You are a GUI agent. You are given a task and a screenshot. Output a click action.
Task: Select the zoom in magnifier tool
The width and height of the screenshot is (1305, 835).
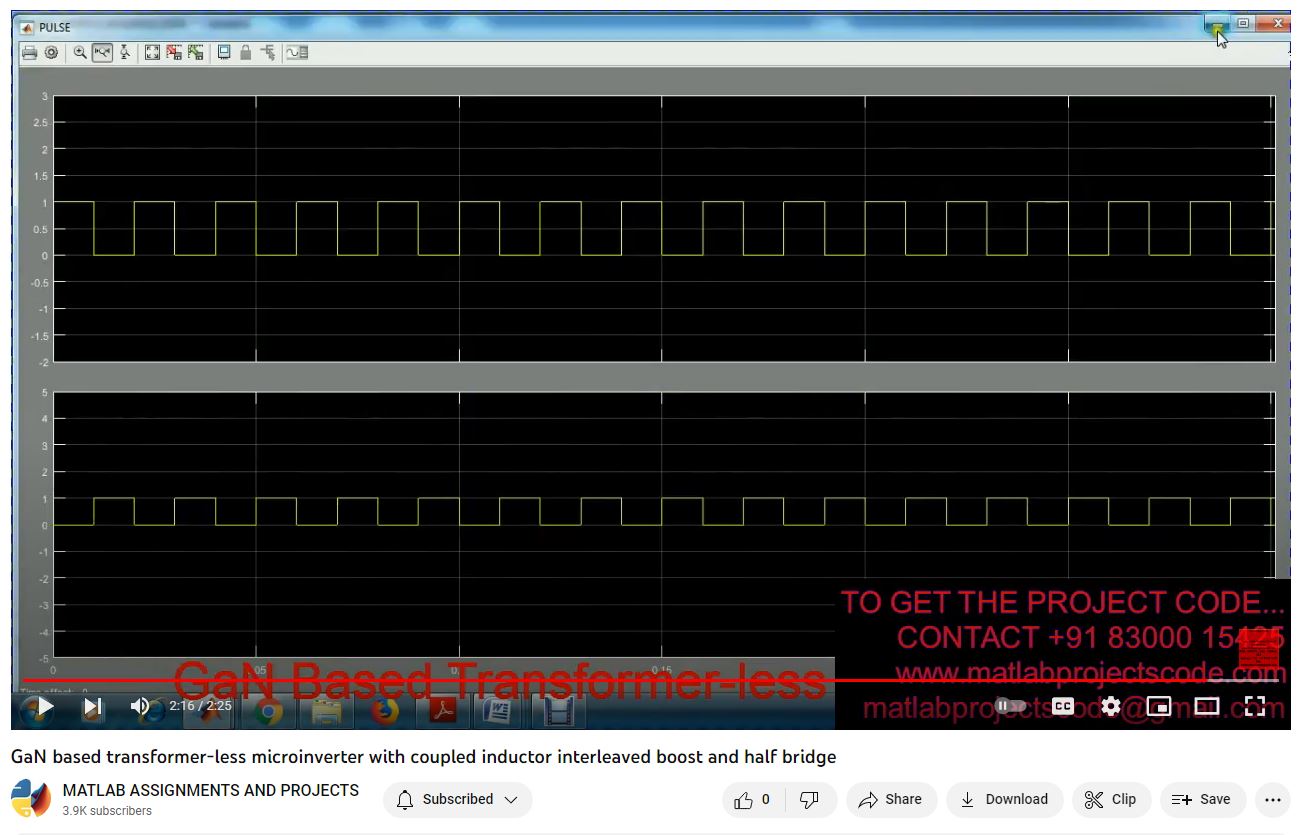coord(80,52)
